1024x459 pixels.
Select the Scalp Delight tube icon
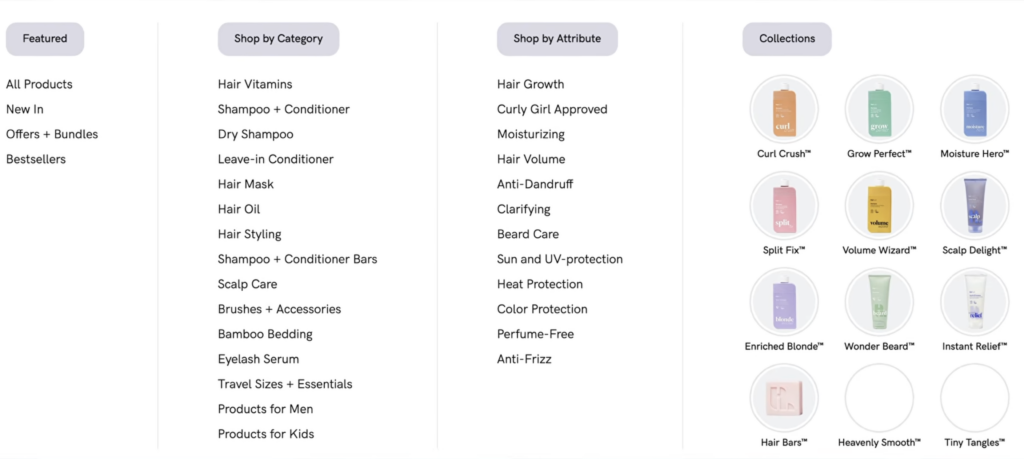(x=974, y=205)
